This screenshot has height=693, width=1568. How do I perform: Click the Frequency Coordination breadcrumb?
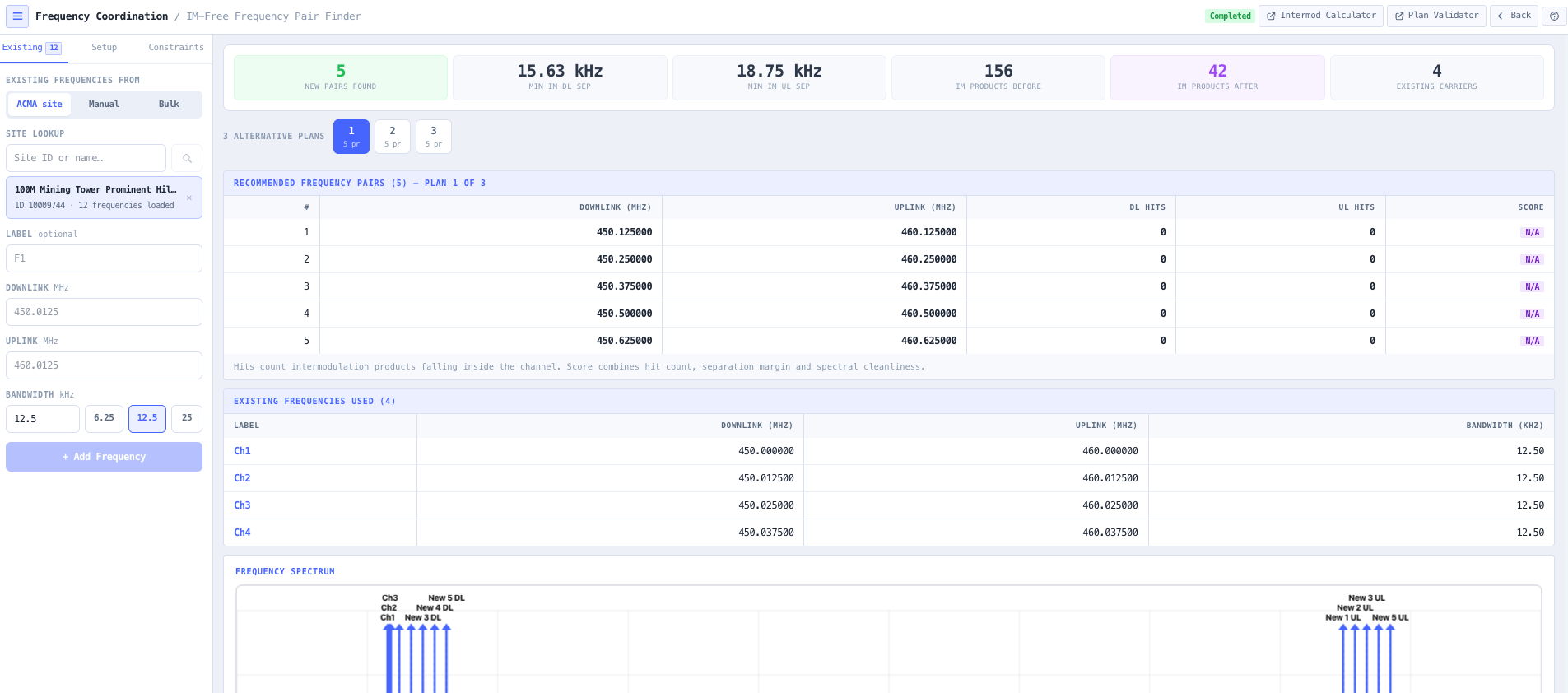point(101,16)
